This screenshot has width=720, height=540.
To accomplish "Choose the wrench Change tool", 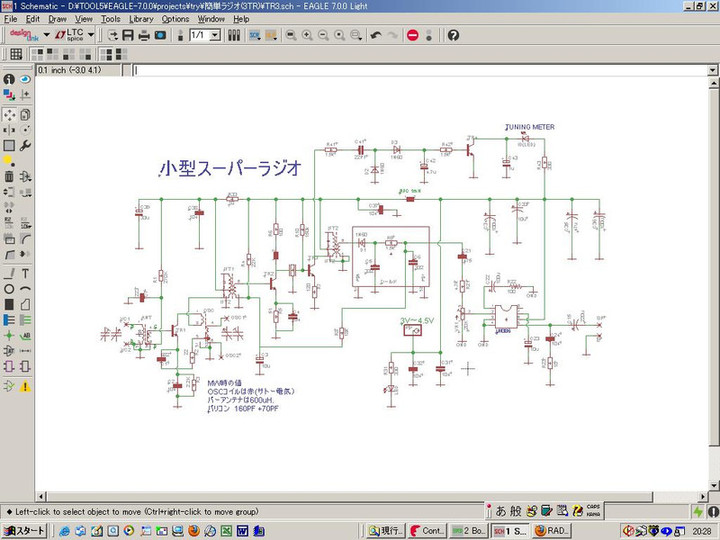I will 24,145.
